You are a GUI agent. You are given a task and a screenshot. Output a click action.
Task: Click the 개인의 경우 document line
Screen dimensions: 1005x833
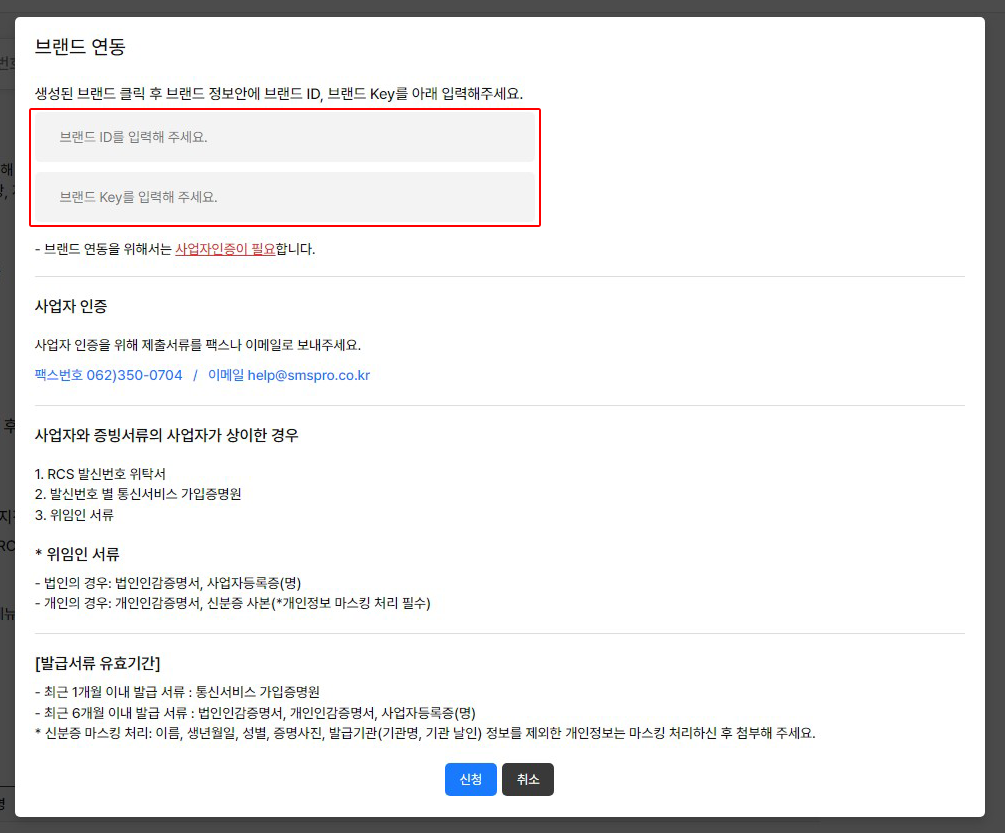click(x=232, y=603)
